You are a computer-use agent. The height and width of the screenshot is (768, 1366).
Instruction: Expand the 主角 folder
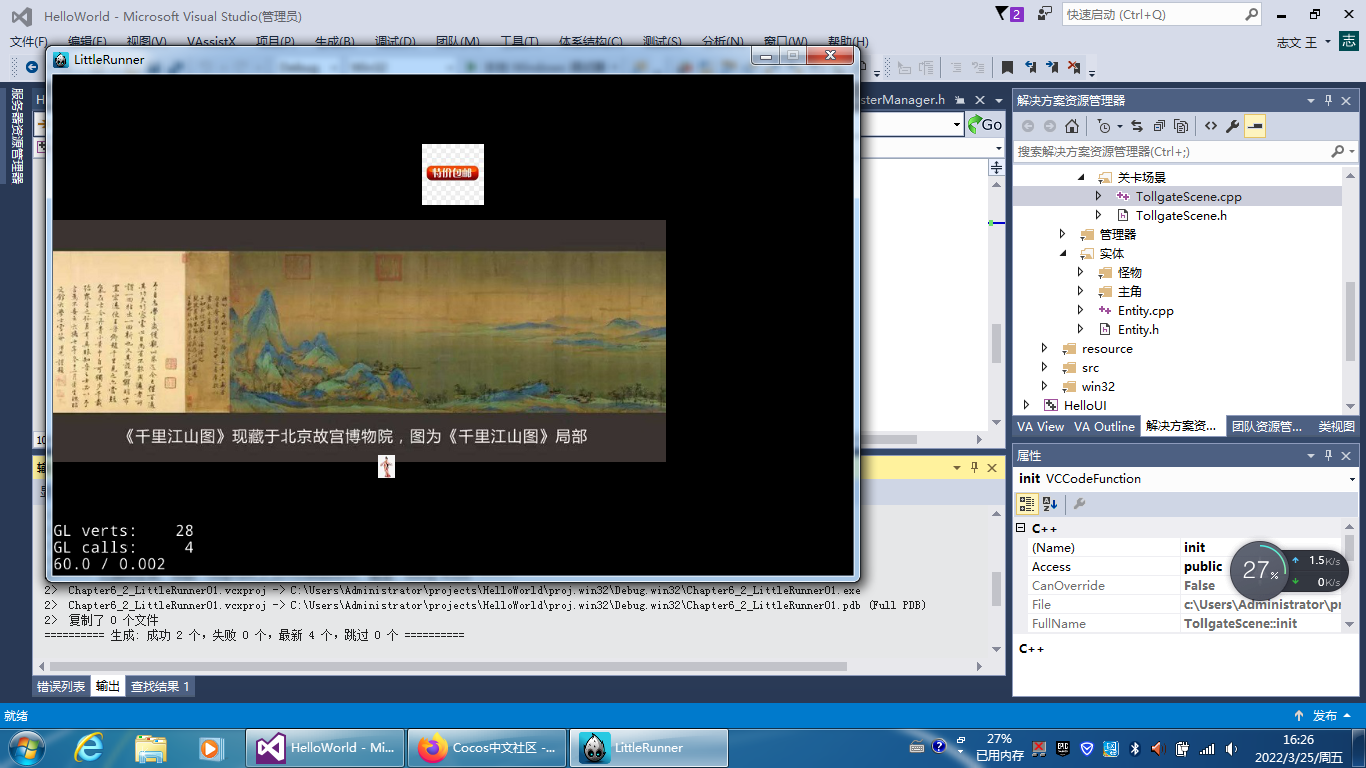point(1081,291)
